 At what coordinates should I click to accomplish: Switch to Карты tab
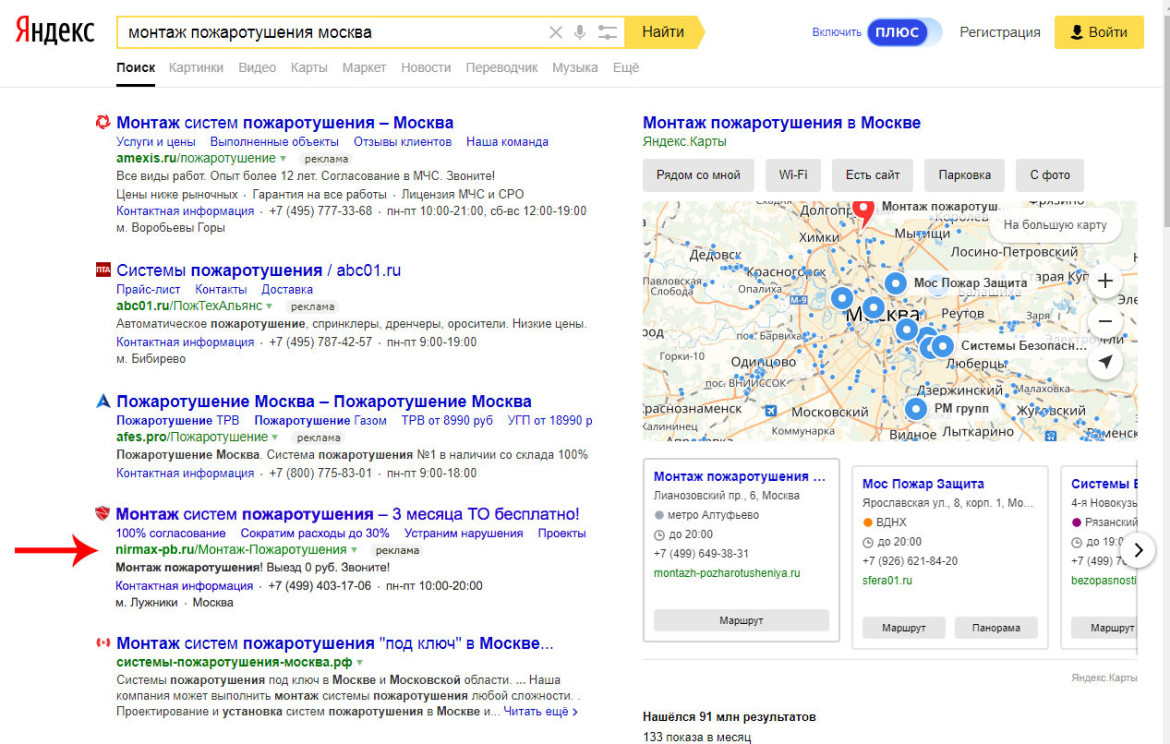(x=309, y=67)
